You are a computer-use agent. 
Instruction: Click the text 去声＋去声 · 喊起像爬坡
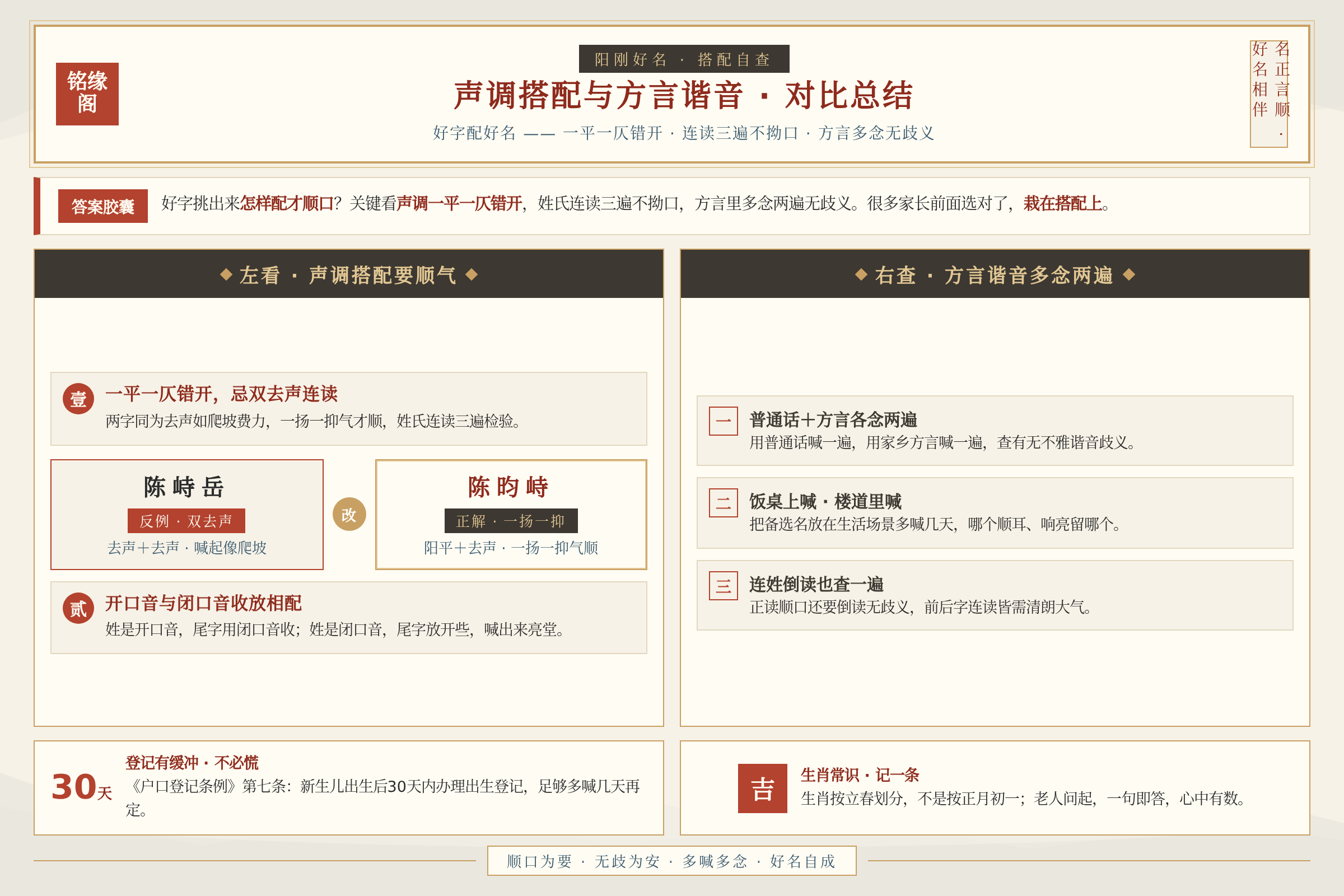pyautogui.click(x=187, y=548)
